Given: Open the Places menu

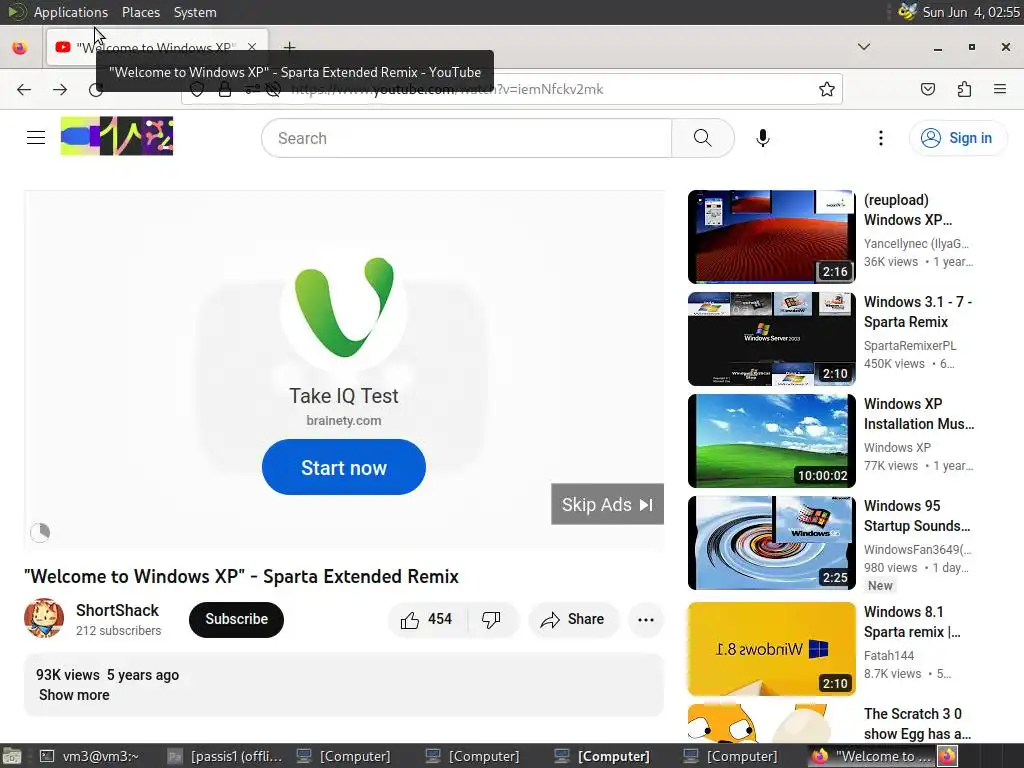Looking at the screenshot, I should [140, 12].
